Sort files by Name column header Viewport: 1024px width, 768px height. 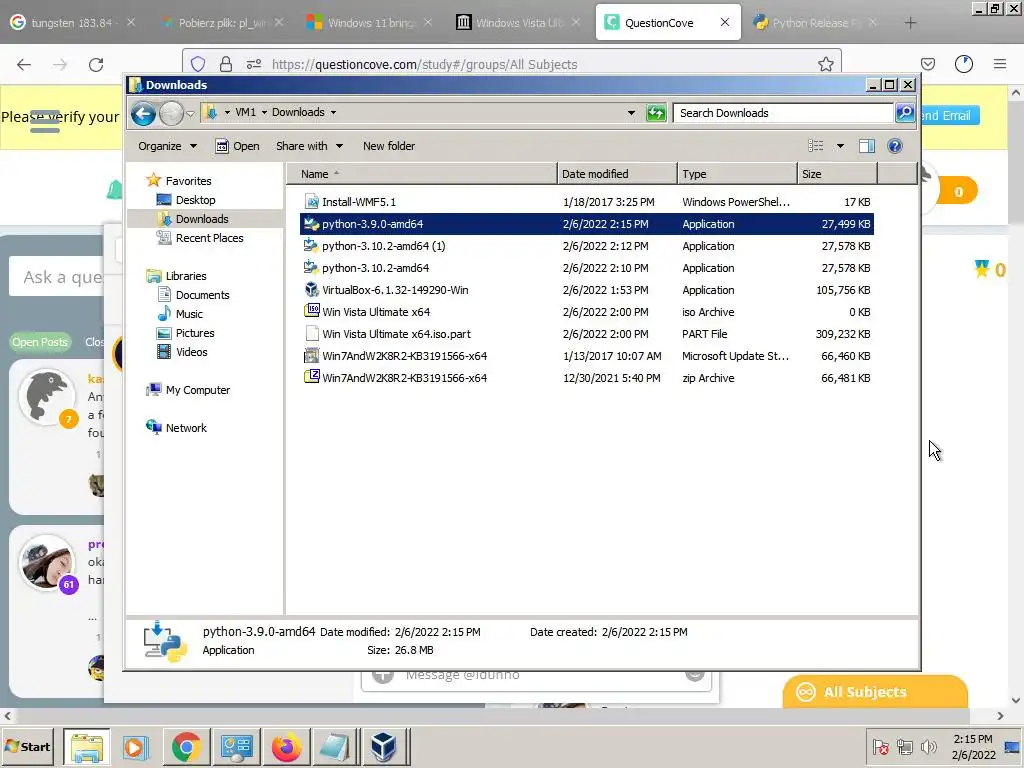coord(422,174)
